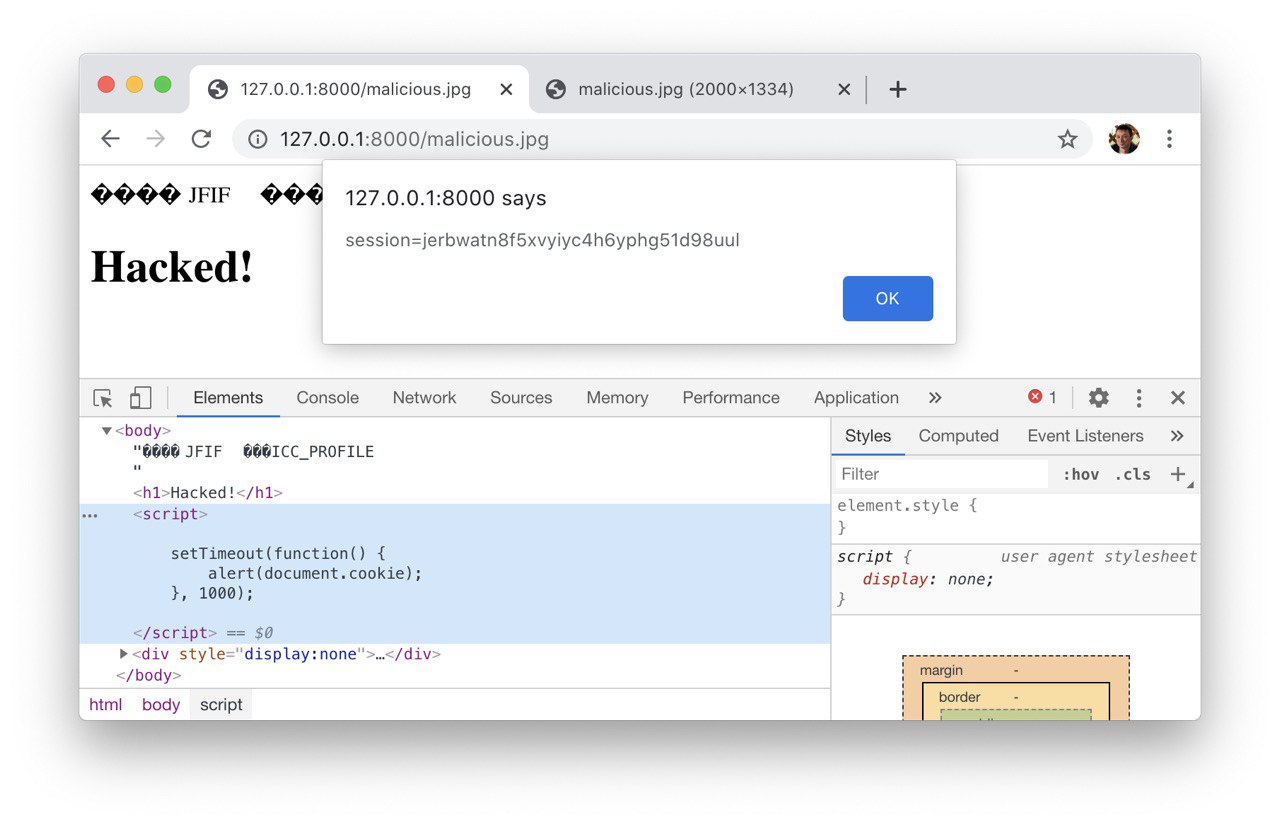Click the macOS green fullscreen window button
This screenshot has width=1280, height=825.
[x=162, y=85]
